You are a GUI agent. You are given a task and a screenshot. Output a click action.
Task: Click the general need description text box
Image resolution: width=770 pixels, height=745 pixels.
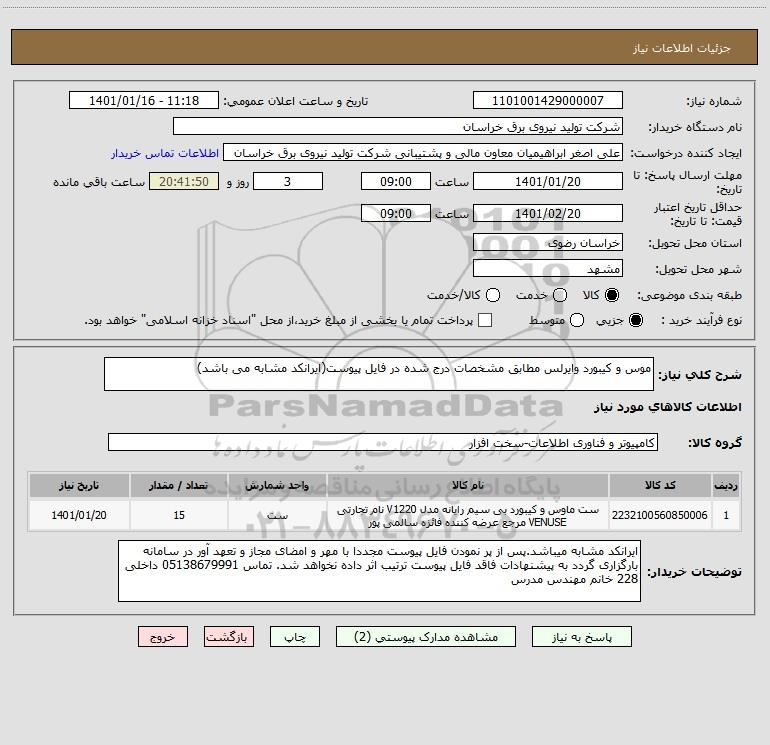(379, 374)
